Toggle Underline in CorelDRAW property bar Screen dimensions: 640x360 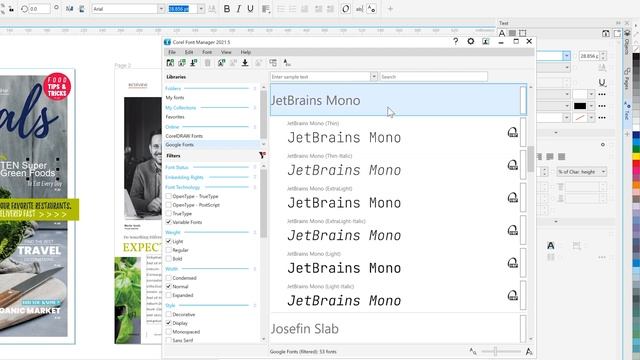[250, 9]
